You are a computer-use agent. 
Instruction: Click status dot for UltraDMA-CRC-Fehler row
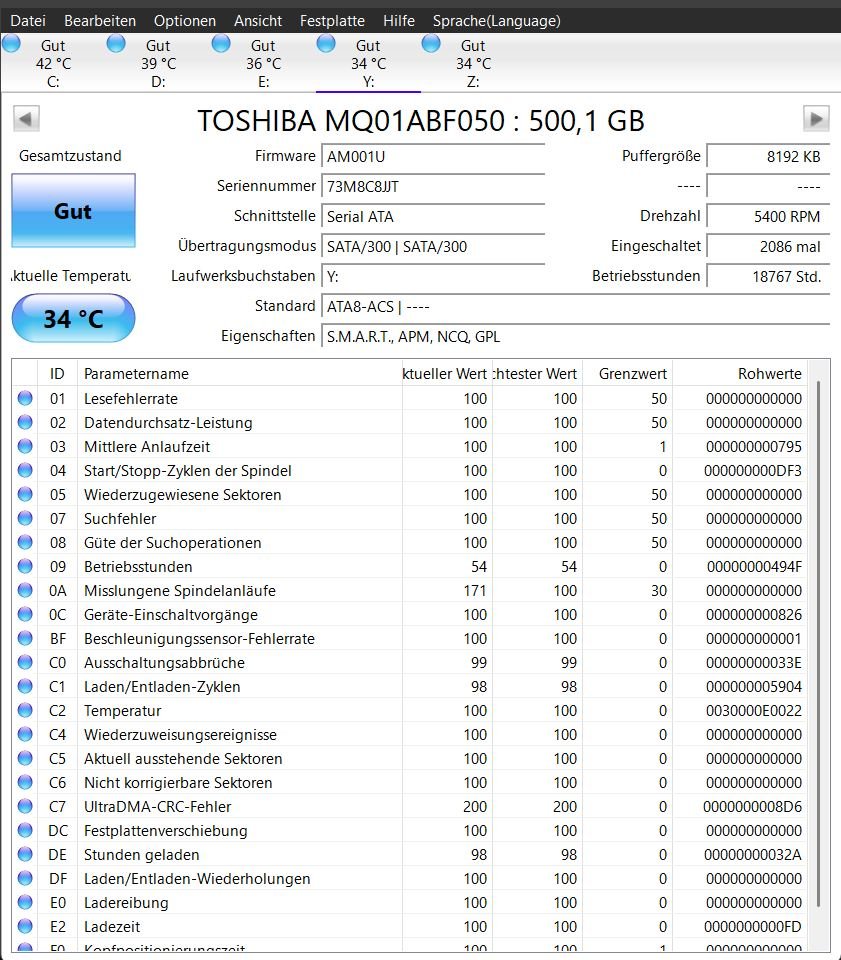(25, 806)
